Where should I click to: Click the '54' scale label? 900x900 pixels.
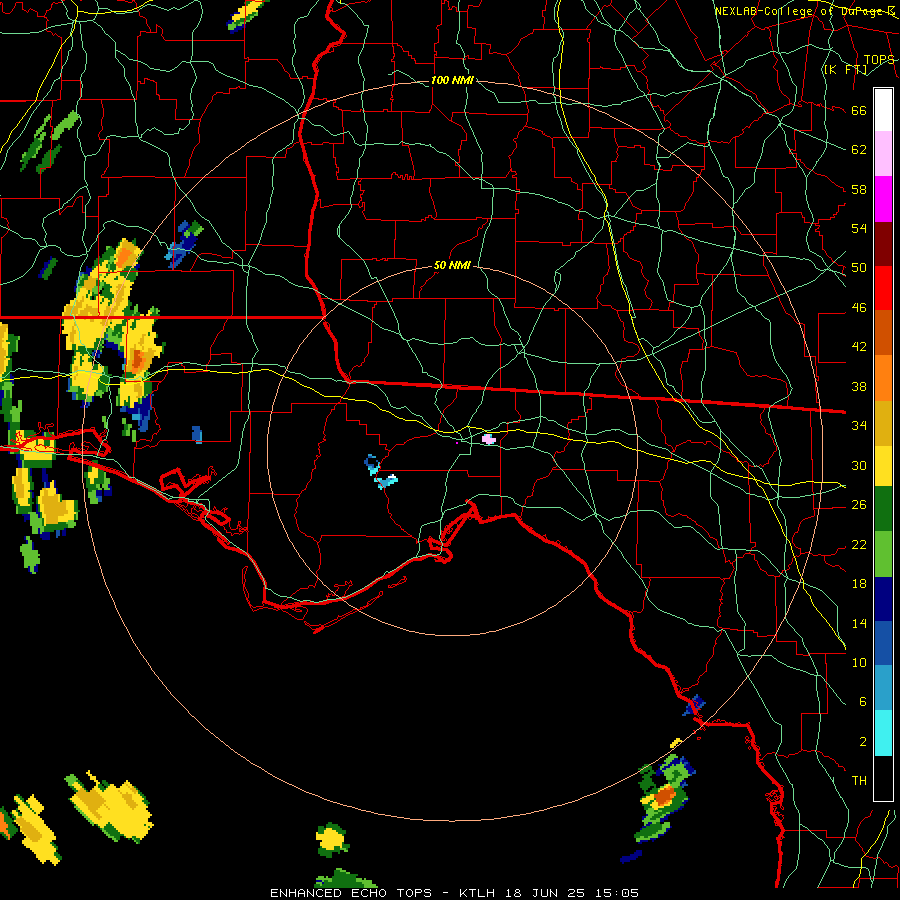pos(859,228)
